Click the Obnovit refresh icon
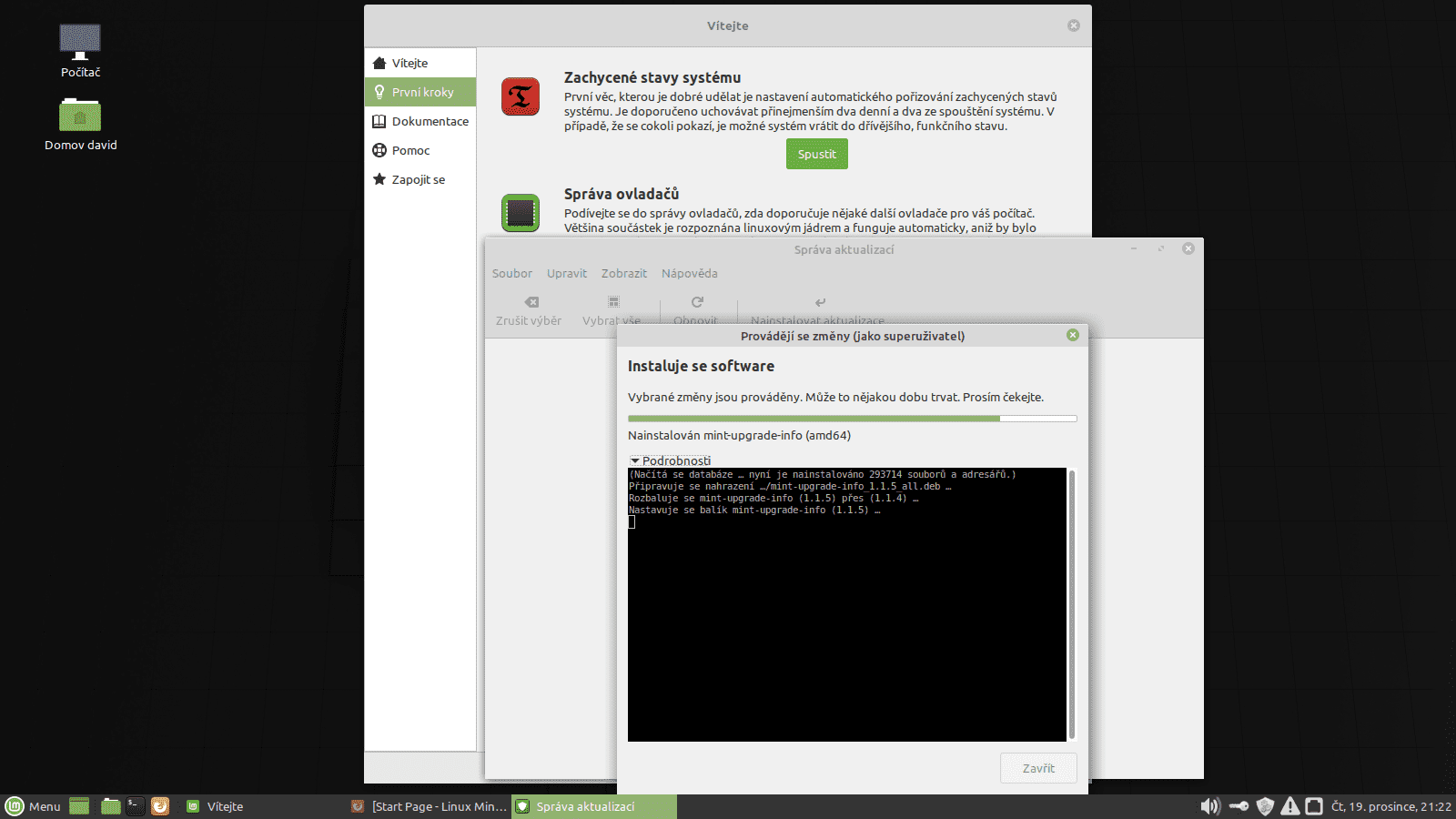Viewport: 1456px width, 819px height. coord(696,301)
